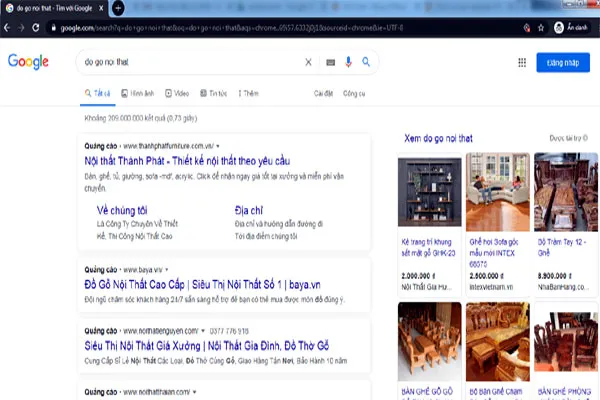The image size is (600, 400).
Task: Bookmark this page with star icon
Action: [541, 28]
